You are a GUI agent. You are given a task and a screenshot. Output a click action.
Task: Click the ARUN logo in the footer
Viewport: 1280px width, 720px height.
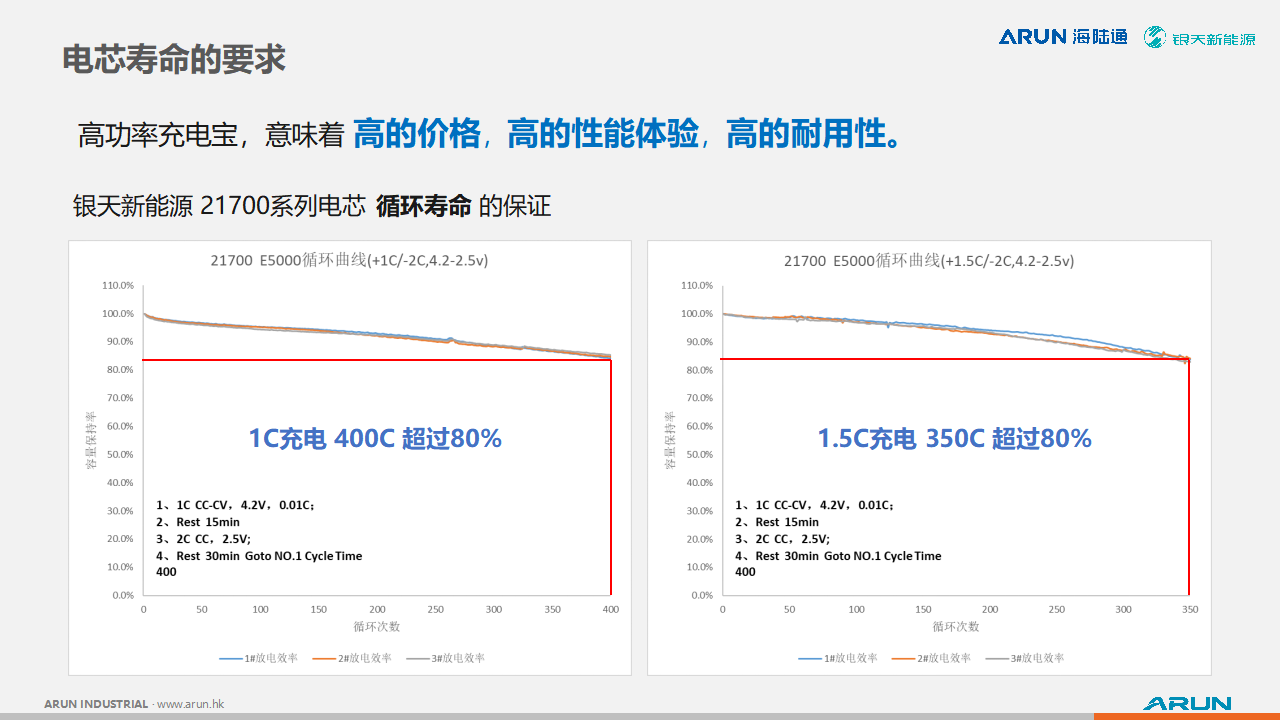click(1187, 703)
